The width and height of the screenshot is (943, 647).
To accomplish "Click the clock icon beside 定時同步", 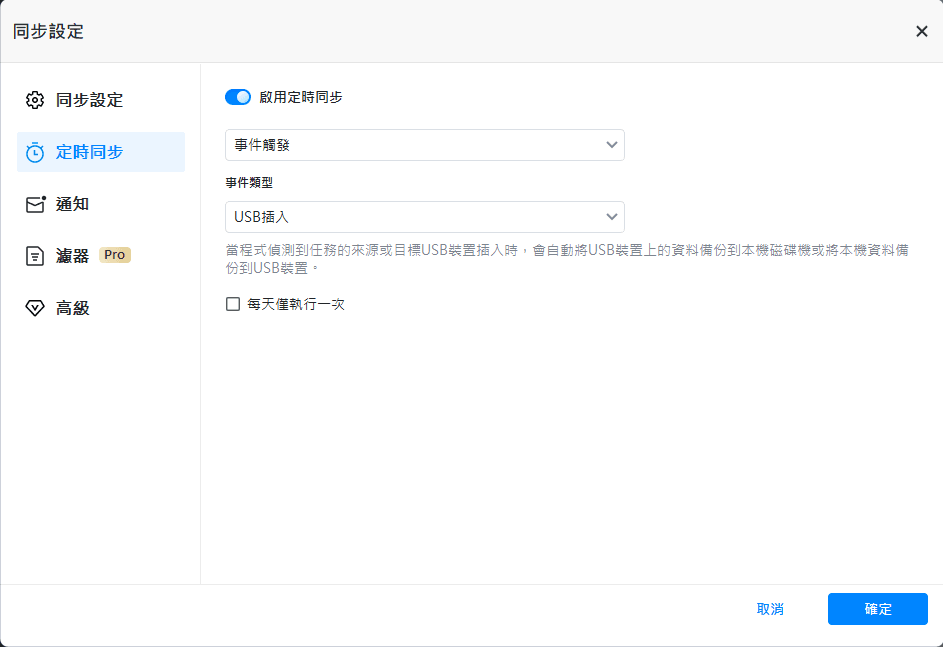I will pyautogui.click(x=35, y=152).
